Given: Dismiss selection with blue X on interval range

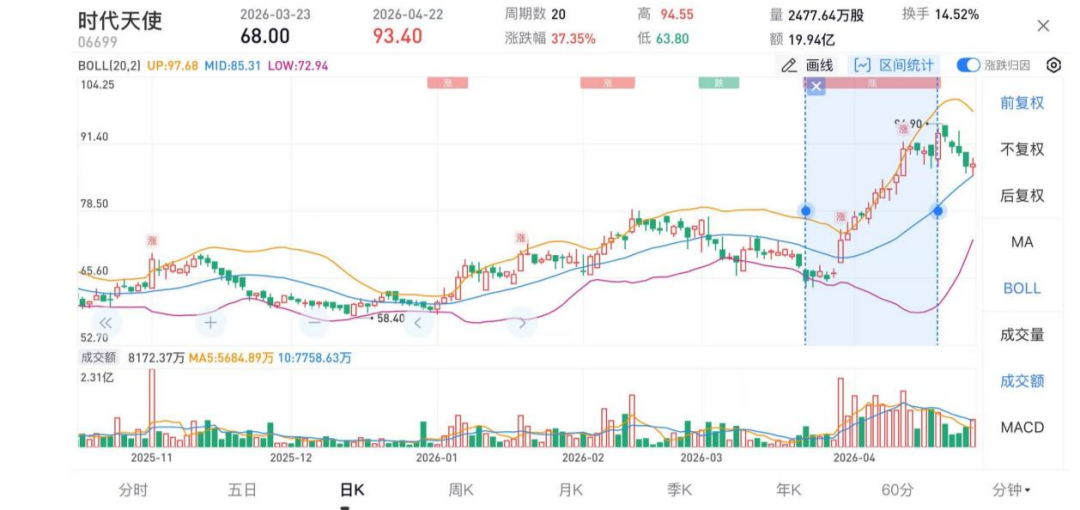Looking at the screenshot, I should point(816,86).
